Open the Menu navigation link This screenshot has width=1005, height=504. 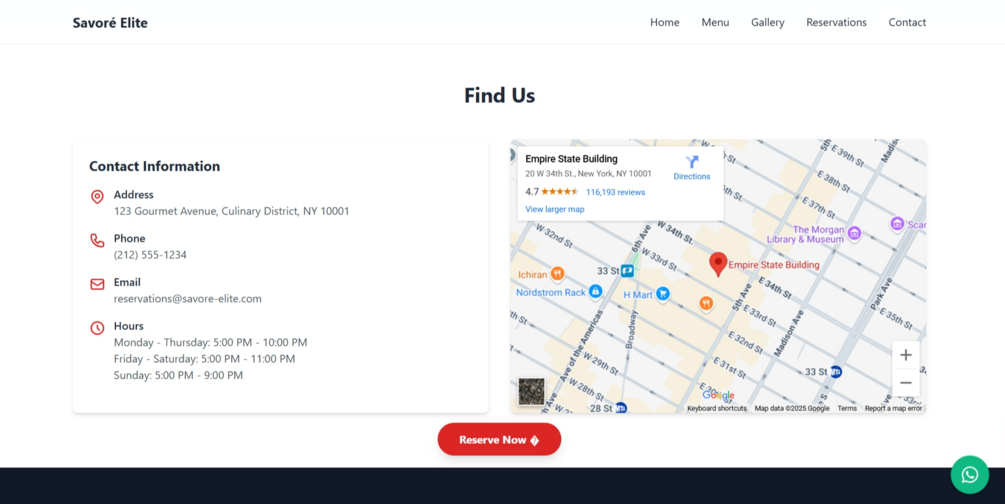(x=715, y=22)
